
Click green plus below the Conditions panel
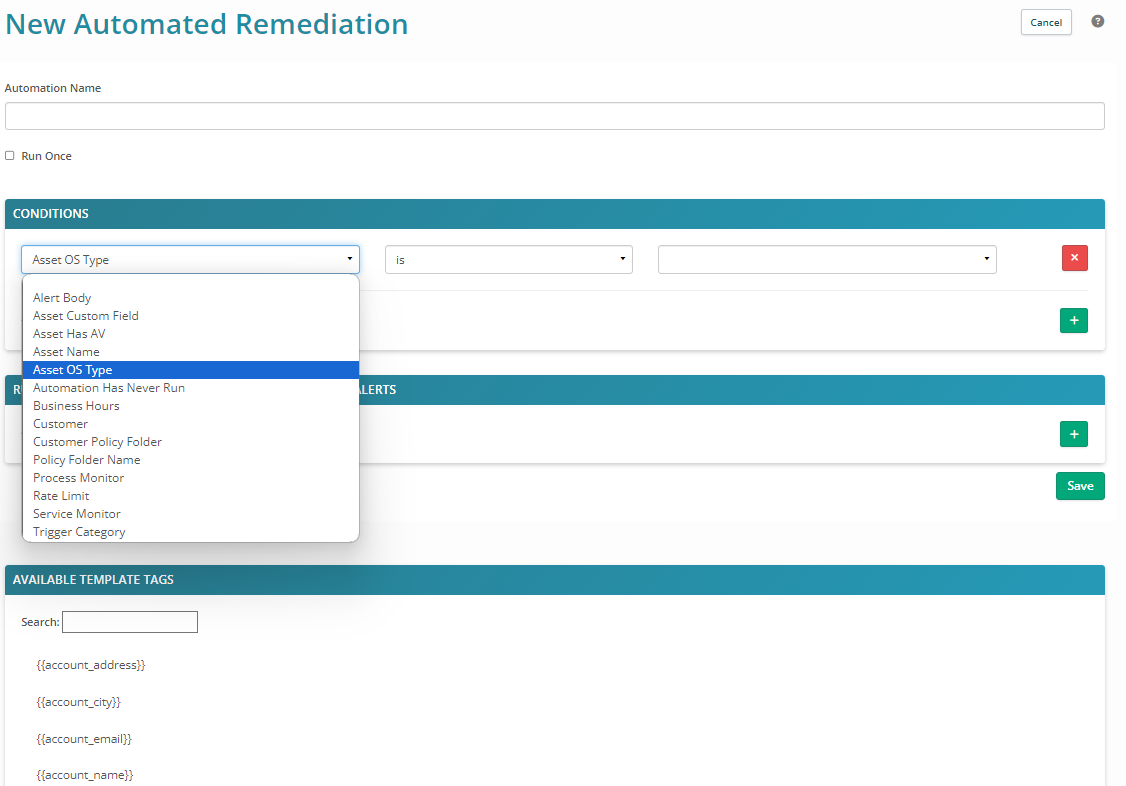[1074, 434]
